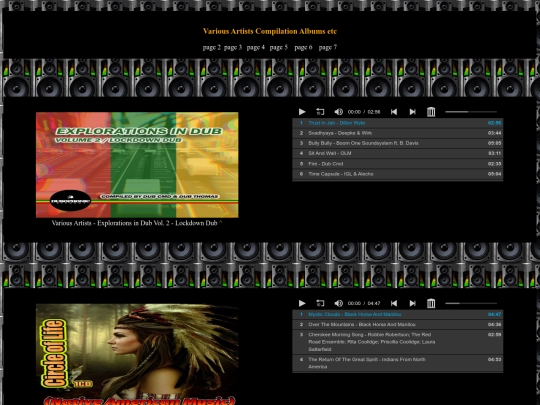The width and height of the screenshot is (540, 405).
Task: Select track Svadhyaya - Deepke & Wirk
Action: [397, 133]
